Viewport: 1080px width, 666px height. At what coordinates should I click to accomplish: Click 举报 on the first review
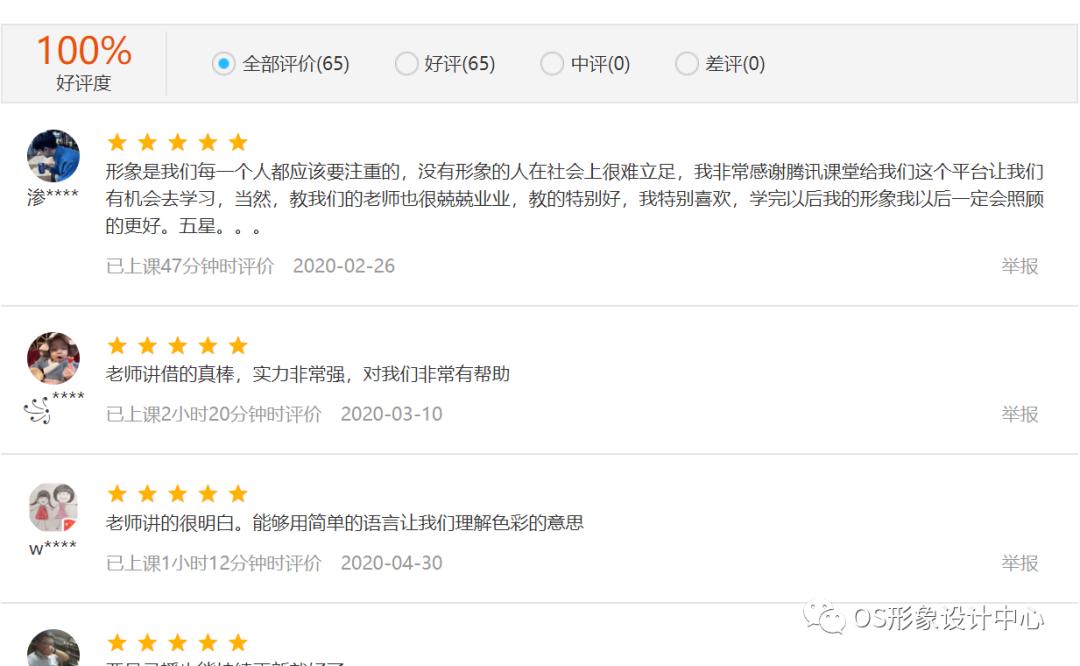click(x=1019, y=266)
